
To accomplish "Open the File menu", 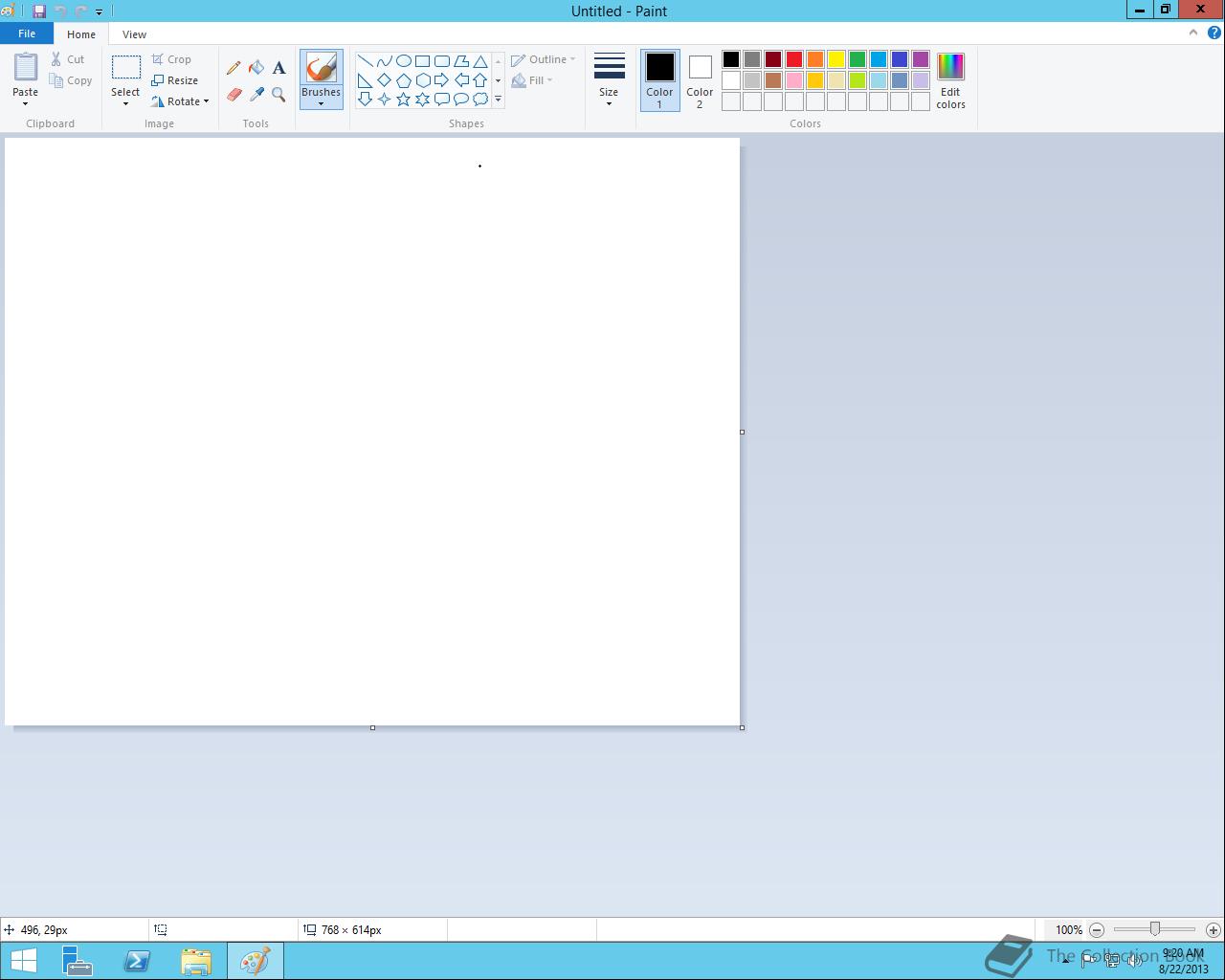I will (27, 33).
